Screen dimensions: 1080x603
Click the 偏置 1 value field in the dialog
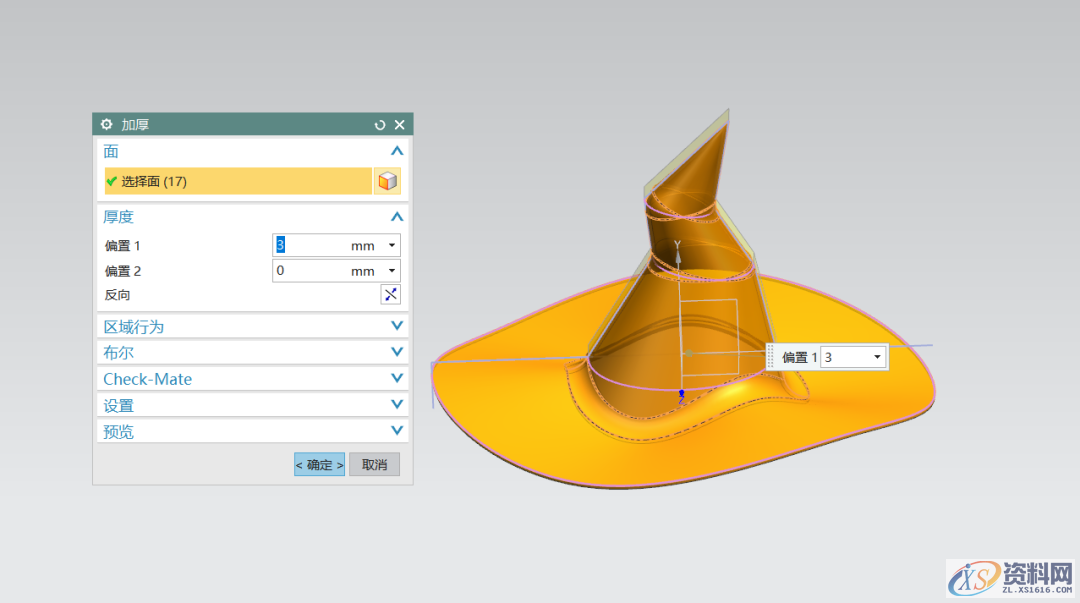[x=310, y=245]
